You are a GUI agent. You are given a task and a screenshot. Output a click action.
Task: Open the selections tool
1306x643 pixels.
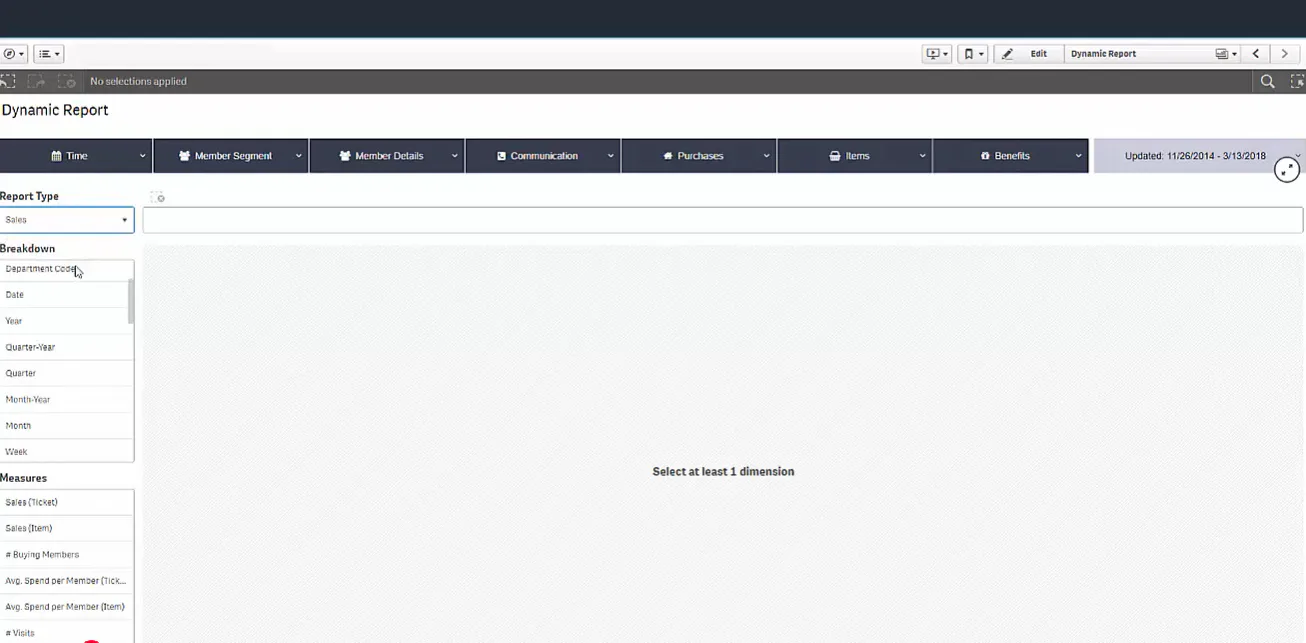[1297, 82]
